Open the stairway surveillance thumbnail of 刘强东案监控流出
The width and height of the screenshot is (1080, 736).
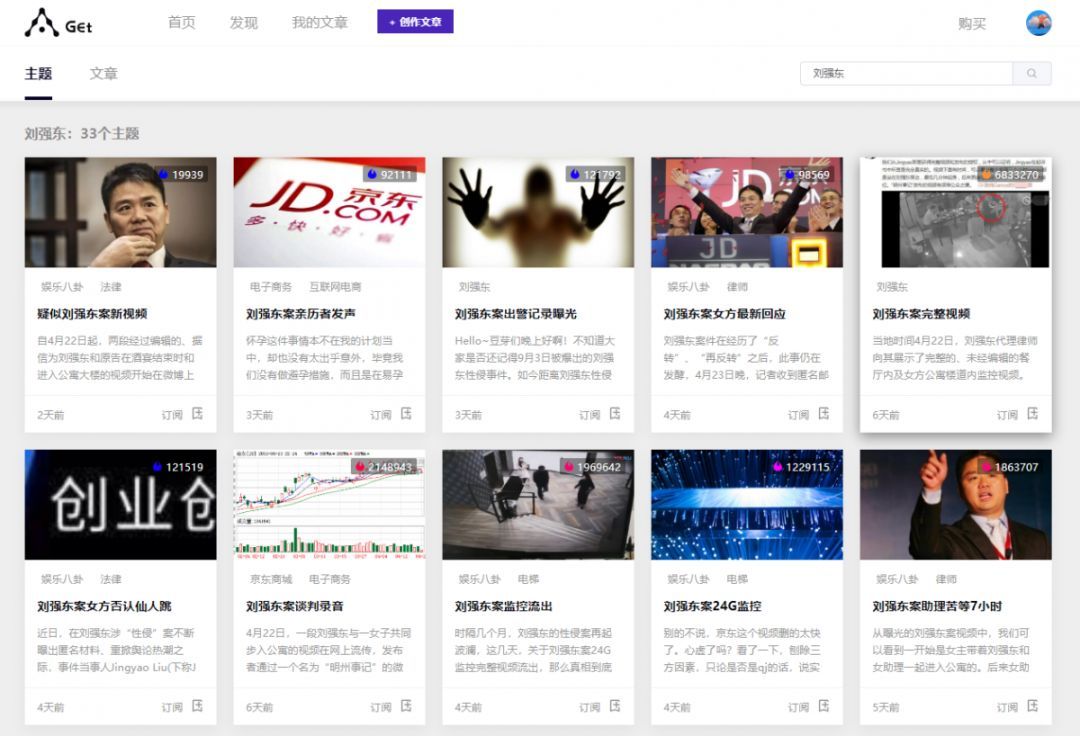coord(538,505)
